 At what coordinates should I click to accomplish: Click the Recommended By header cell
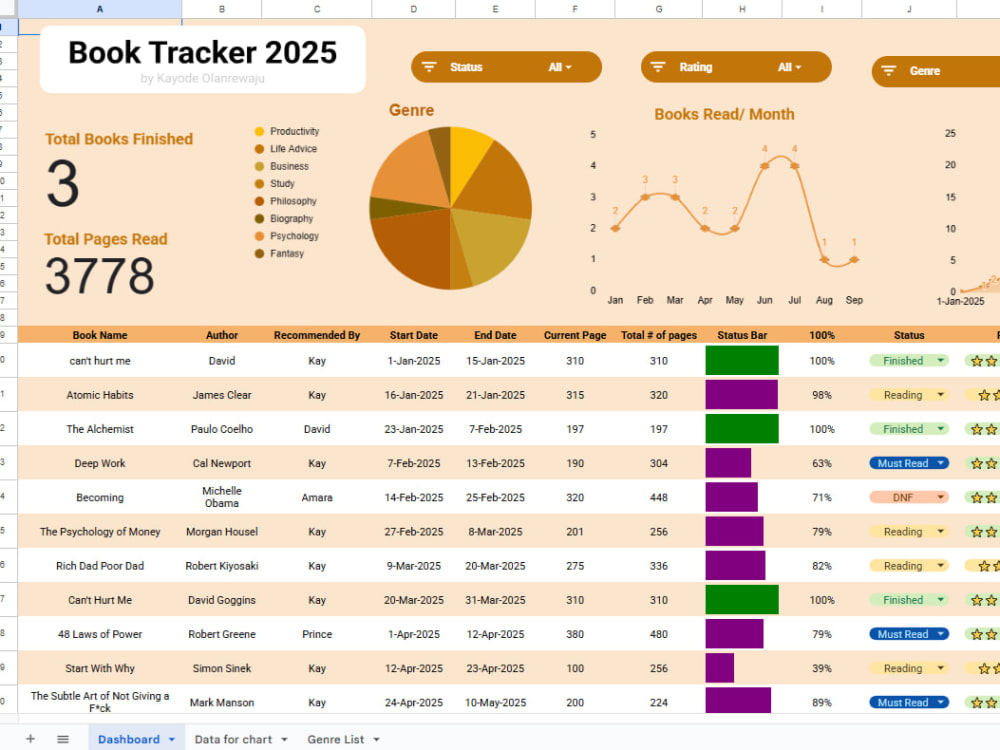pyautogui.click(x=317, y=335)
